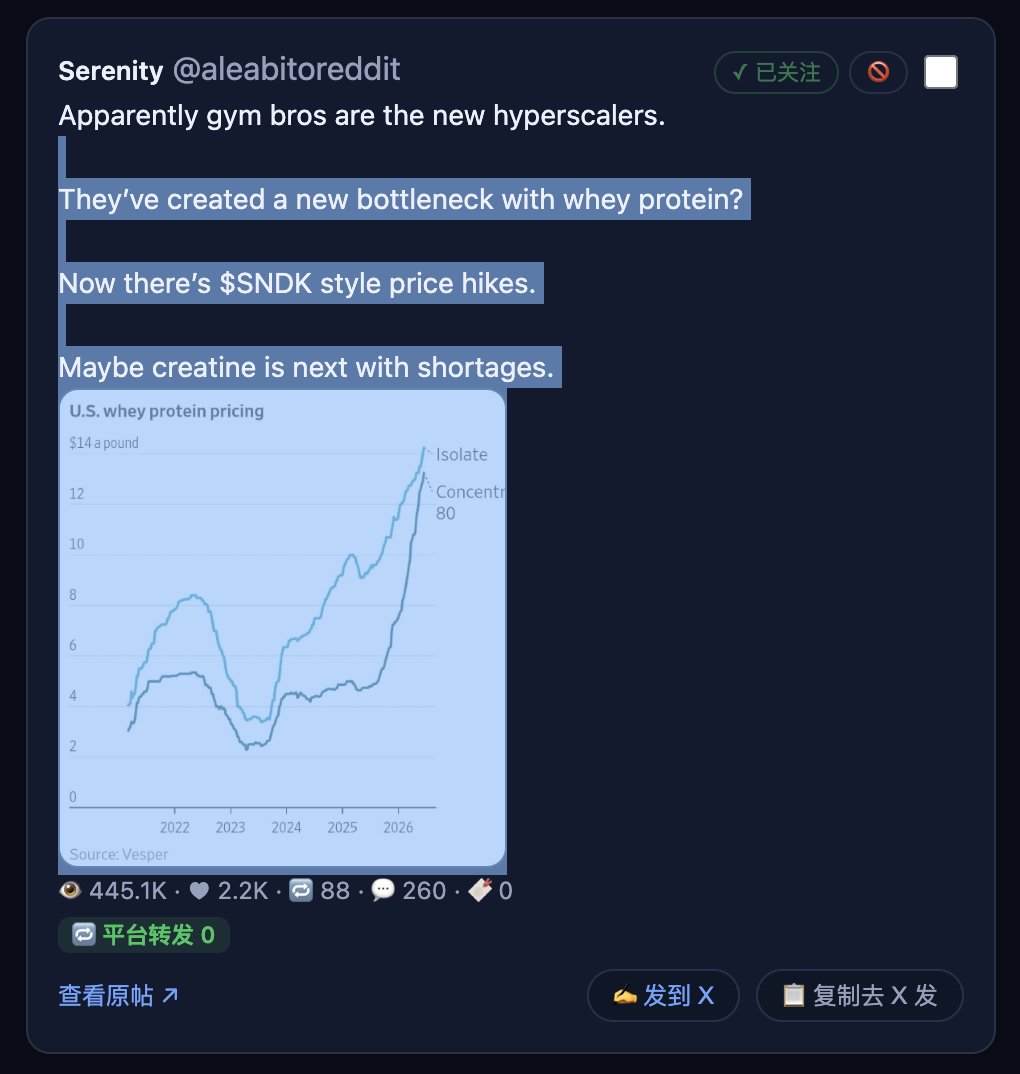The height and width of the screenshot is (1074, 1020).
Task: Click the speech bubble comments icon
Action: pos(383,890)
